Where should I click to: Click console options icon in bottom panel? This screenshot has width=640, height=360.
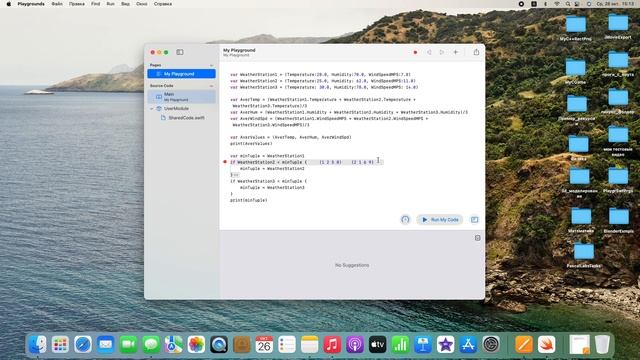coord(478,238)
